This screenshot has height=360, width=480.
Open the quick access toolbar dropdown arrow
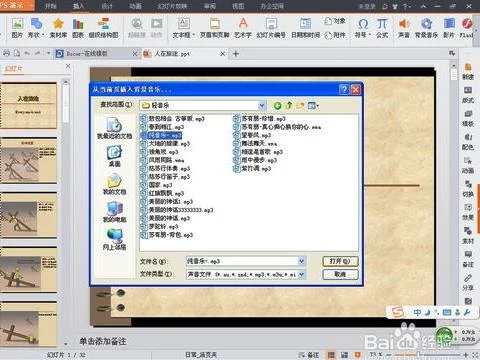(49, 53)
